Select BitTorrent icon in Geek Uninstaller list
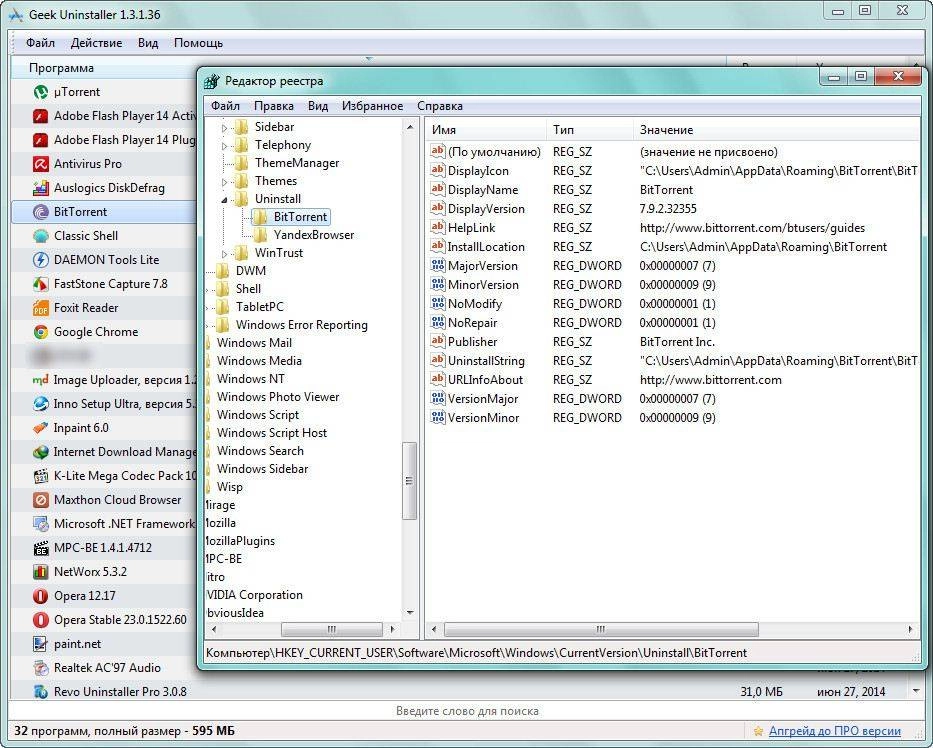Viewport: 933px width, 748px height. pos(40,212)
